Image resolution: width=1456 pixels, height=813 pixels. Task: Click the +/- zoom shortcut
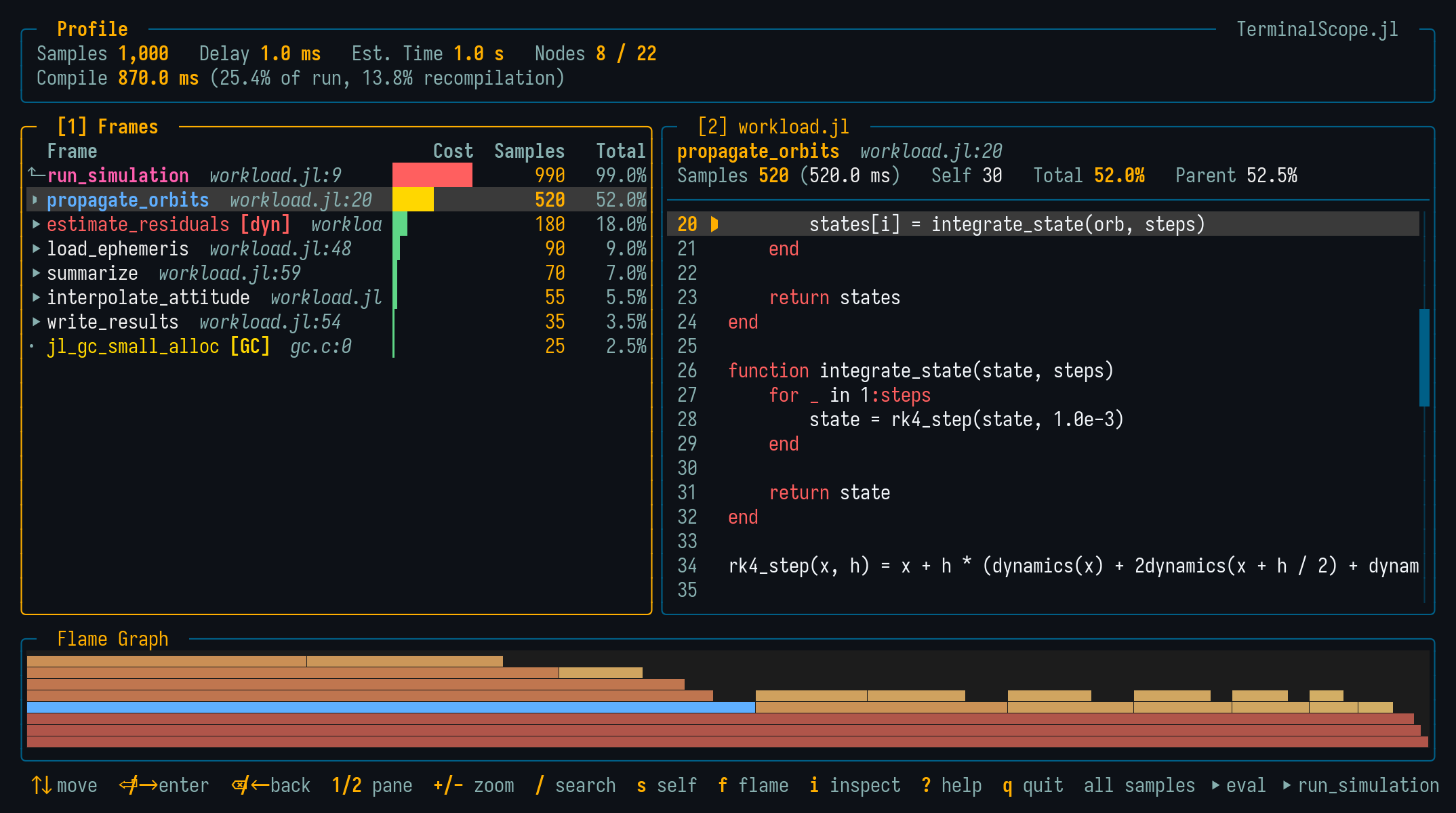[x=473, y=785]
